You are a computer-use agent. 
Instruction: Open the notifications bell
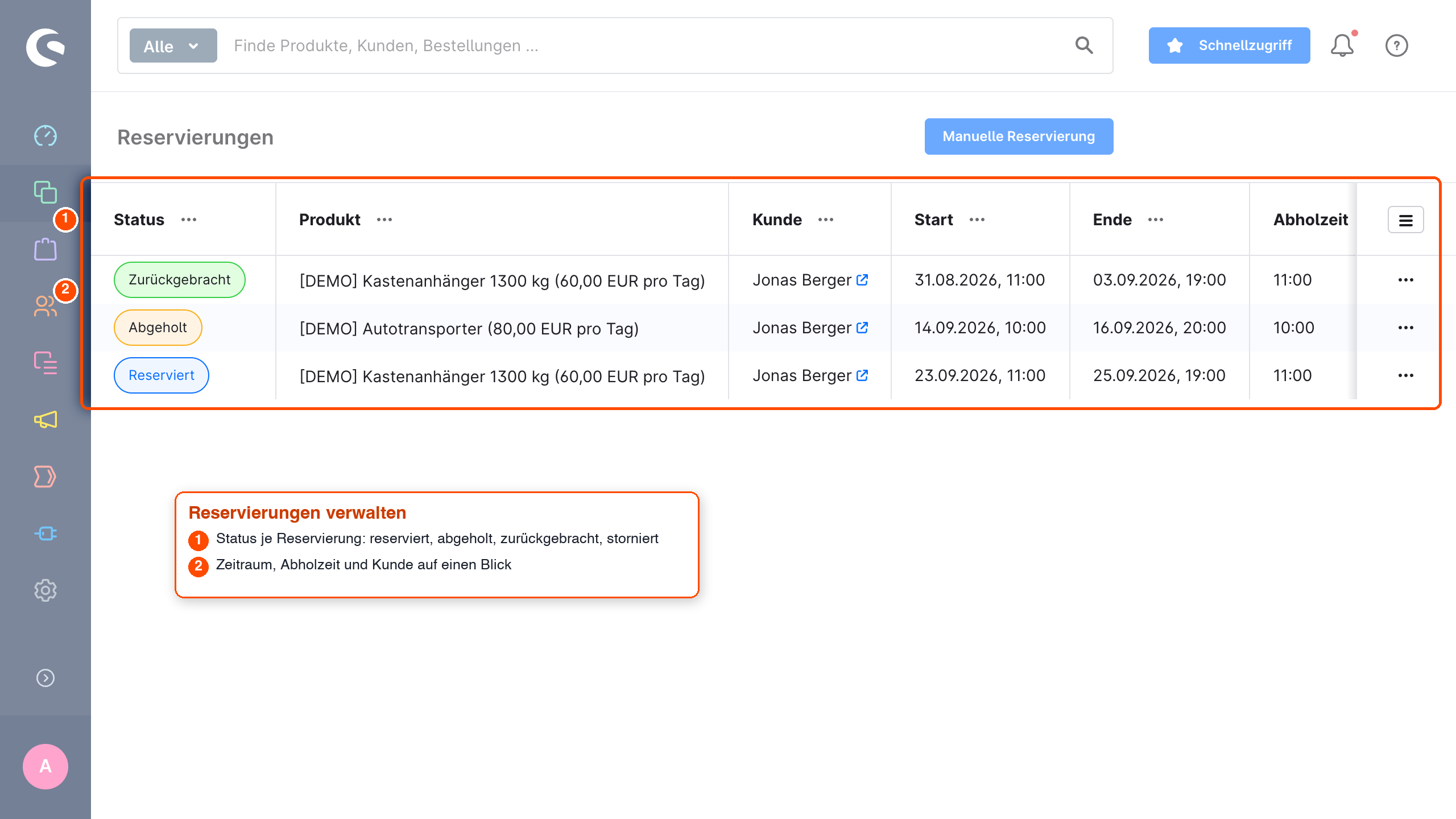coord(1342,45)
